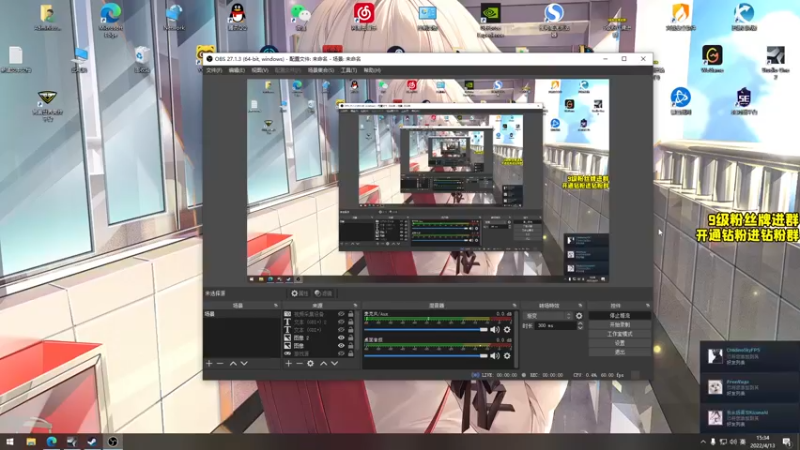800x450 pixels.
Task: Remove selected scene with minus icon
Action: [220, 363]
